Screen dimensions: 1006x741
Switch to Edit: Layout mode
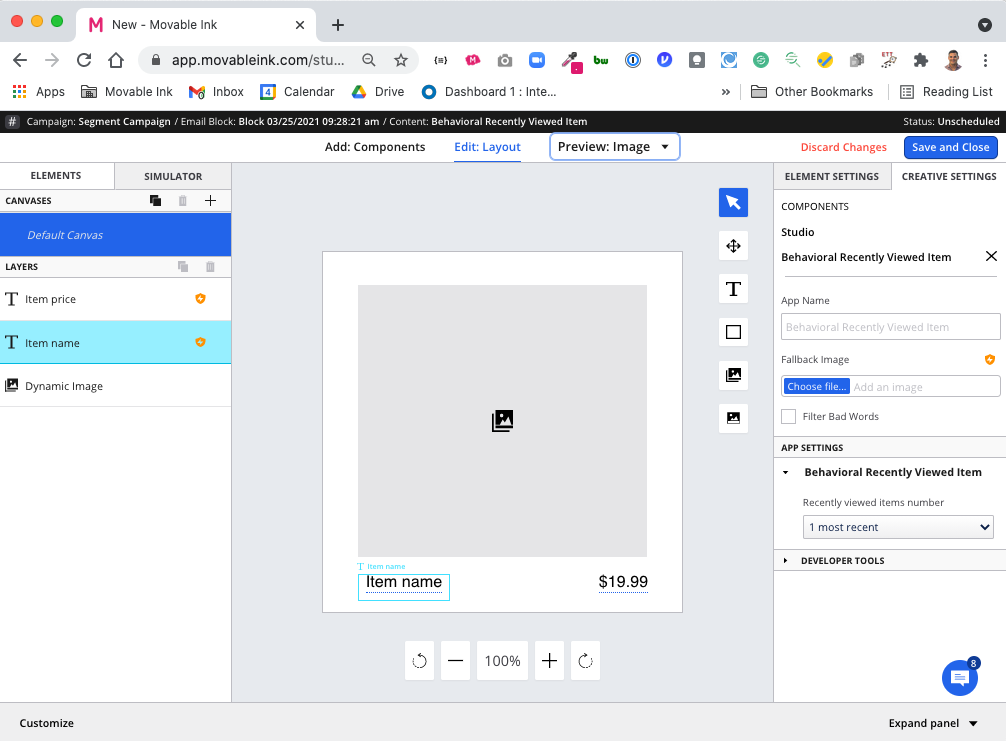(x=488, y=147)
